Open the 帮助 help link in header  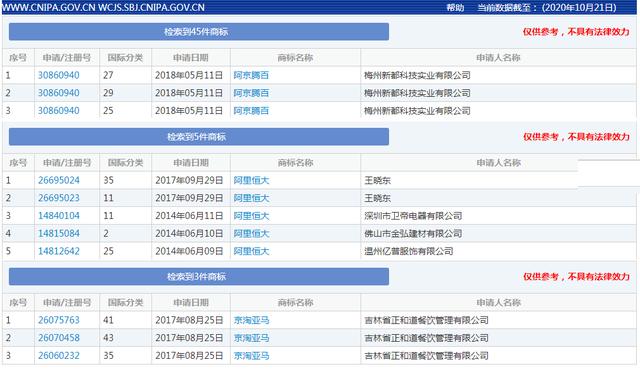(455, 7)
